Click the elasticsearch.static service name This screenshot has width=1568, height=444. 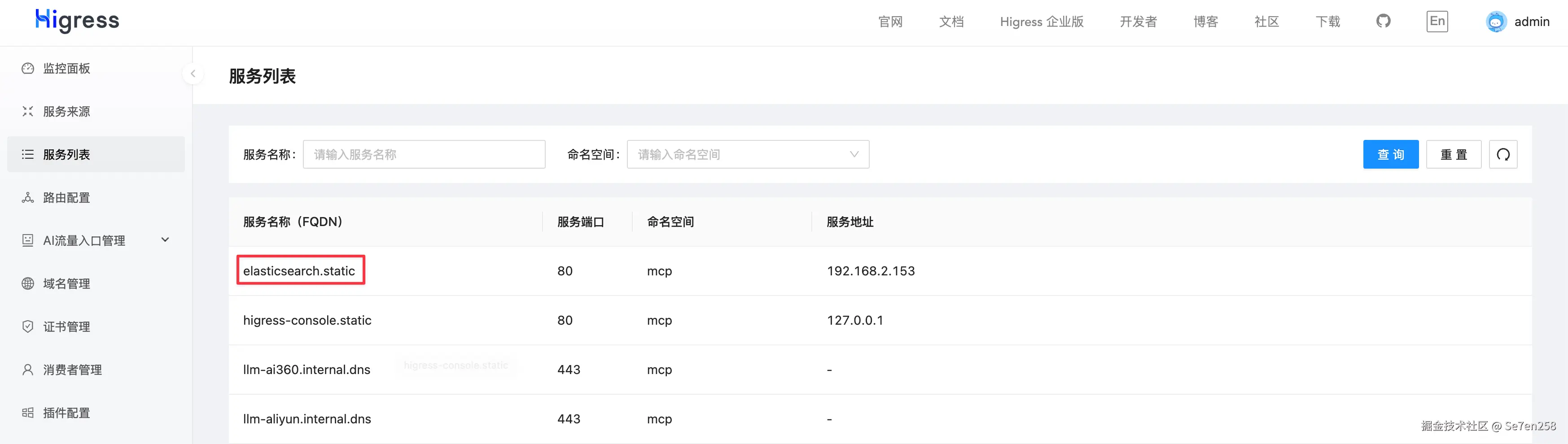(299, 270)
